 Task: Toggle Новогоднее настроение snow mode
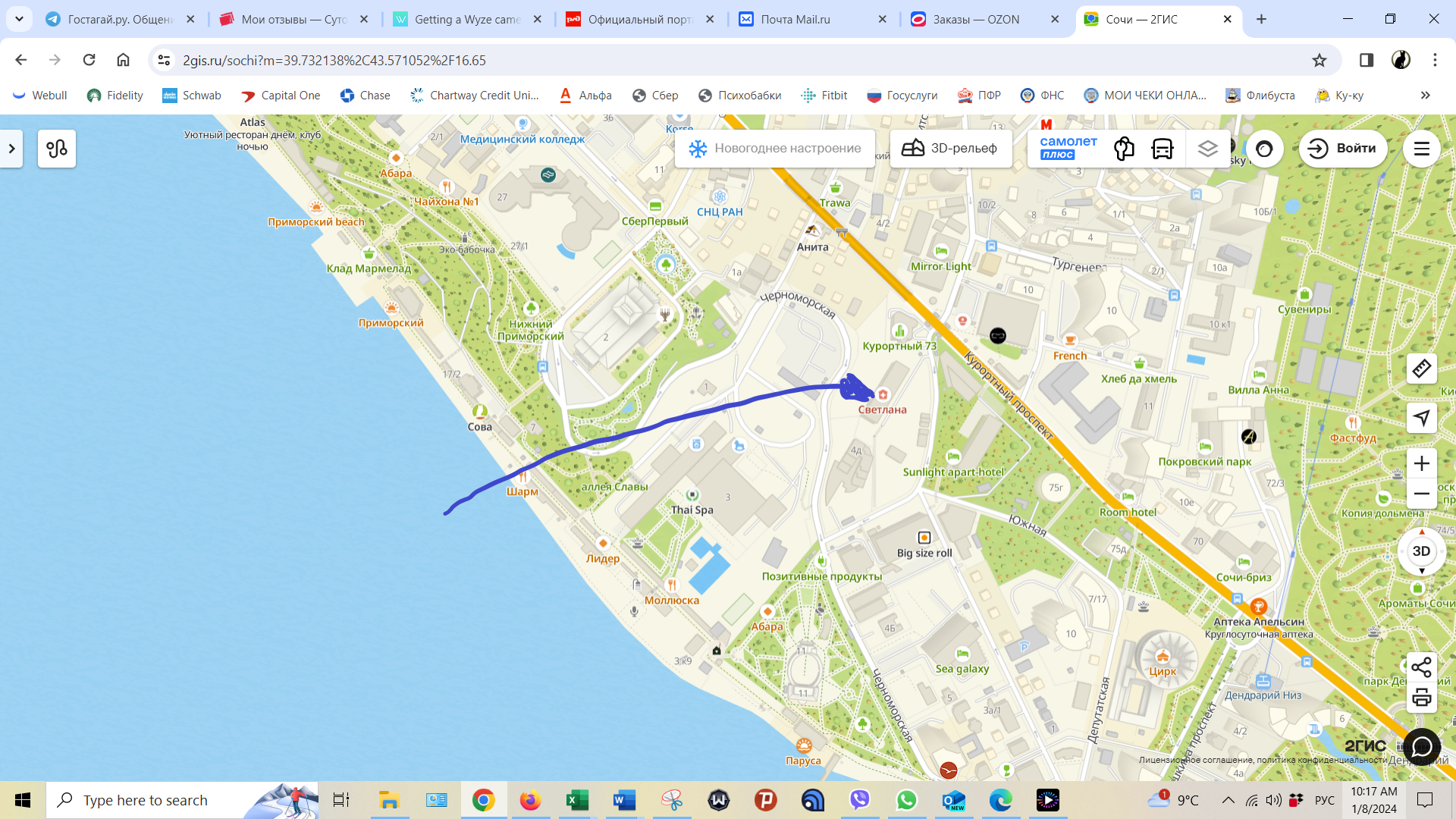pos(774,149)
